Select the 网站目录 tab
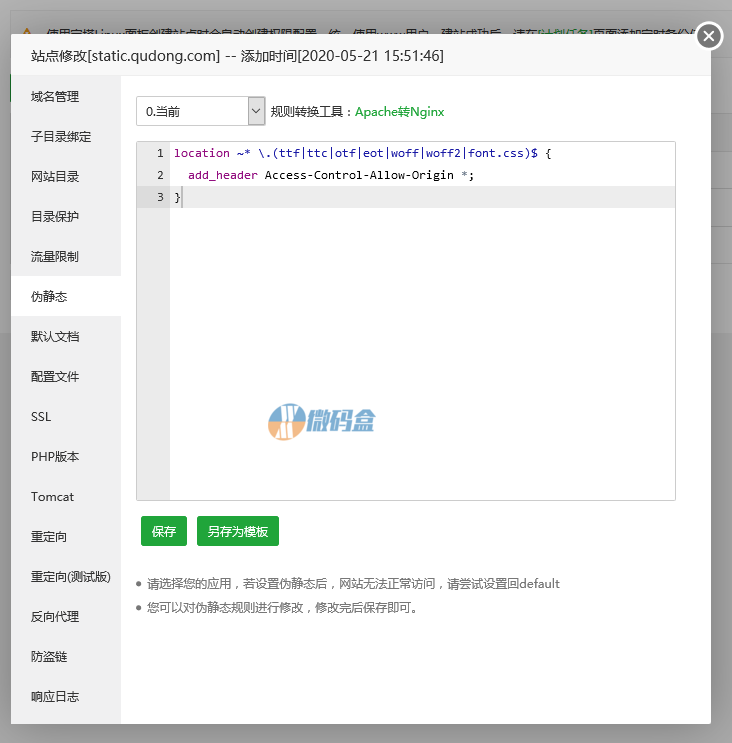 coord(66,177)
